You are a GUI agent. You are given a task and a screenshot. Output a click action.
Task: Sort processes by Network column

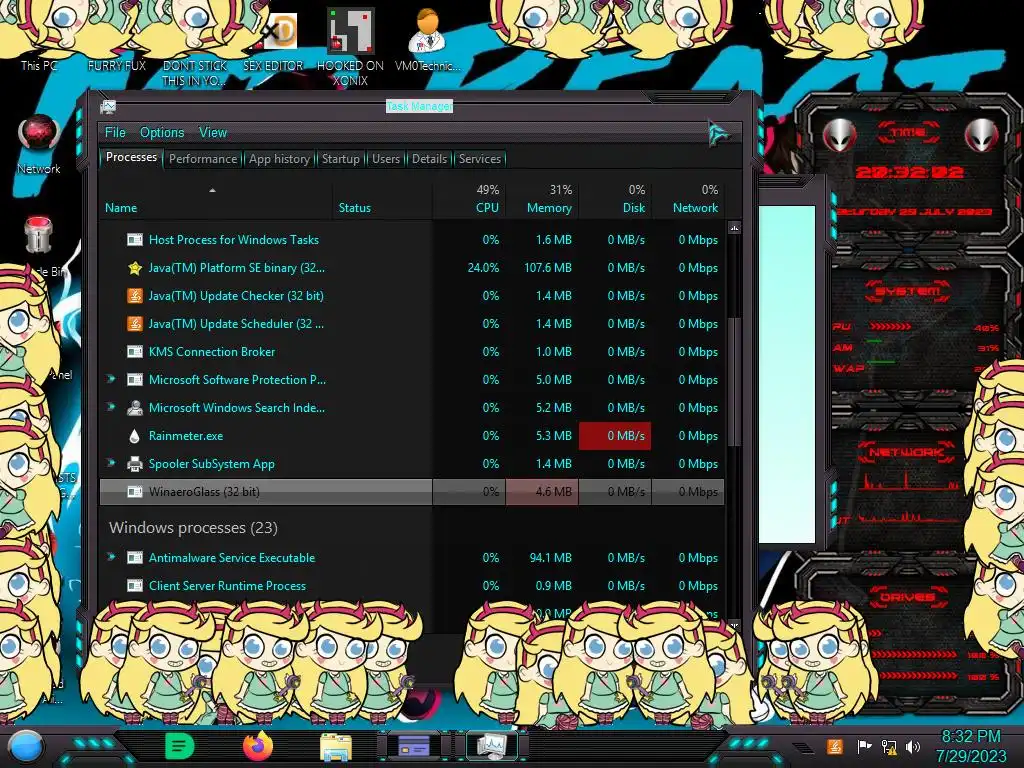point(695,208)
